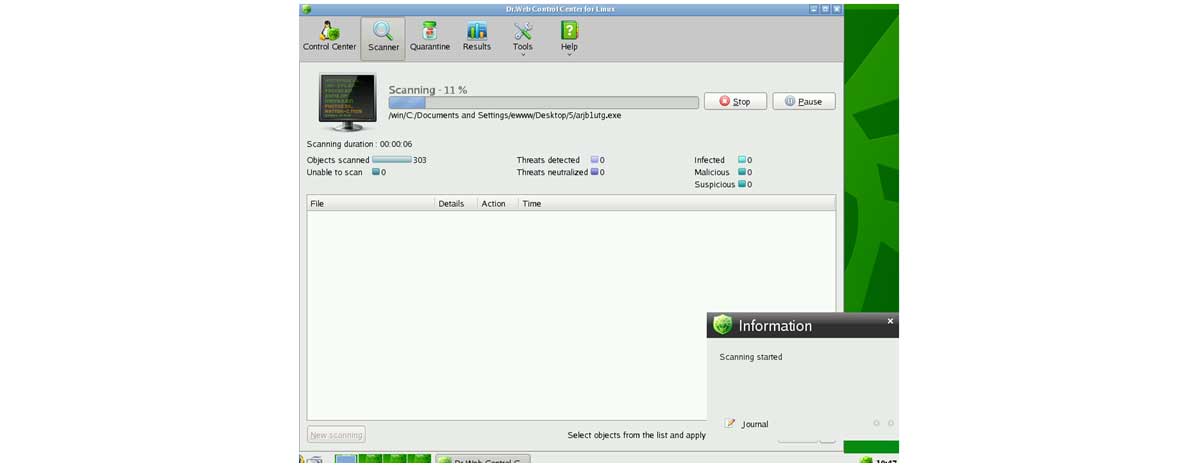Sort list by Action column header
Image resolution: width=1200 pixels, height=465 pixels.
pyautogui.click(x=497, y=203)
